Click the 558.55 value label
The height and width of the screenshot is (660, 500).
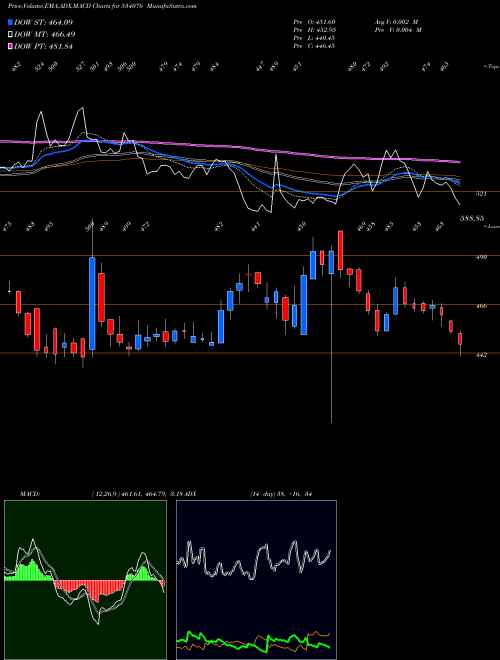coord(471,218)
